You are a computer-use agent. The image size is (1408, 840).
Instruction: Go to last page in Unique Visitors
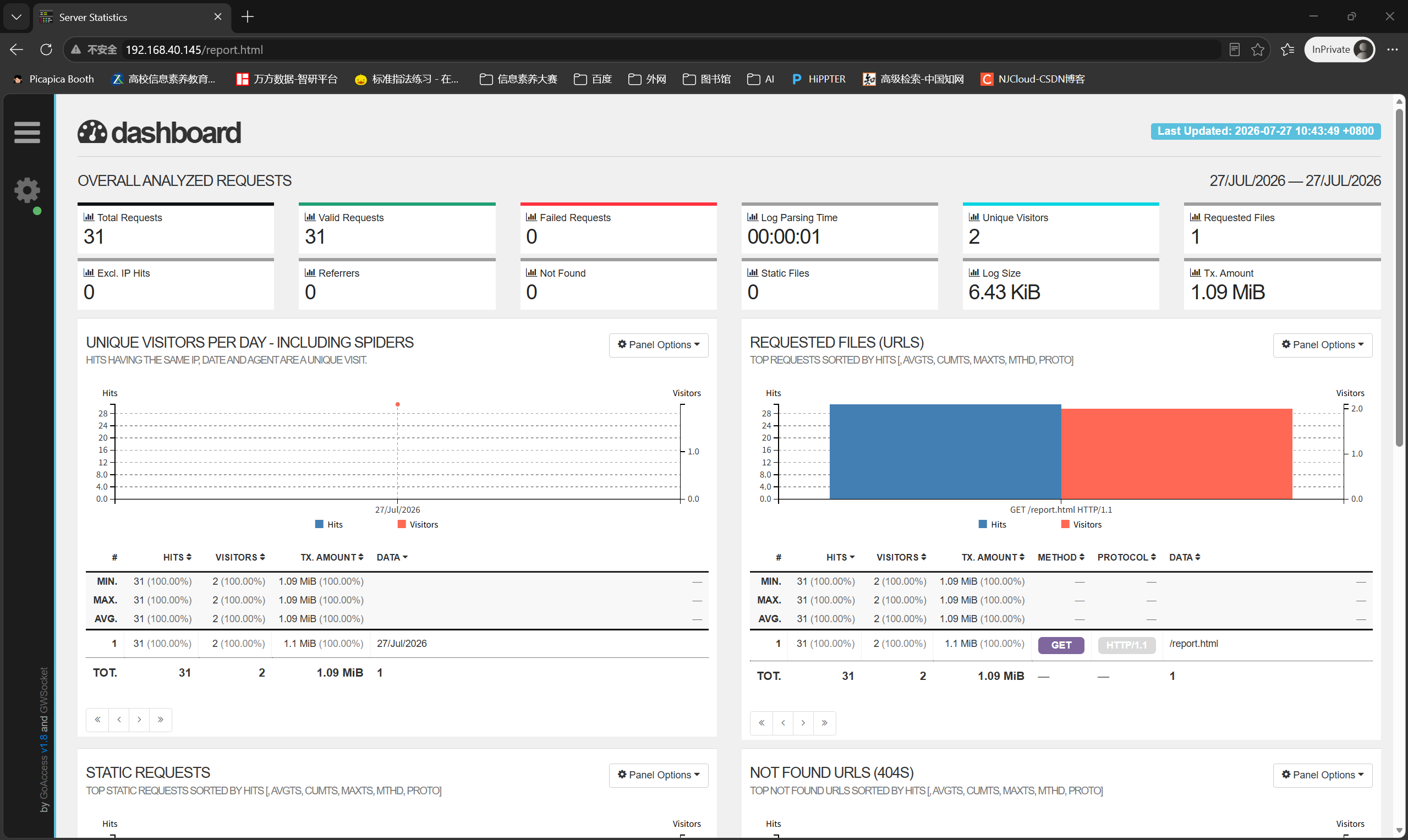pos(161,720)
